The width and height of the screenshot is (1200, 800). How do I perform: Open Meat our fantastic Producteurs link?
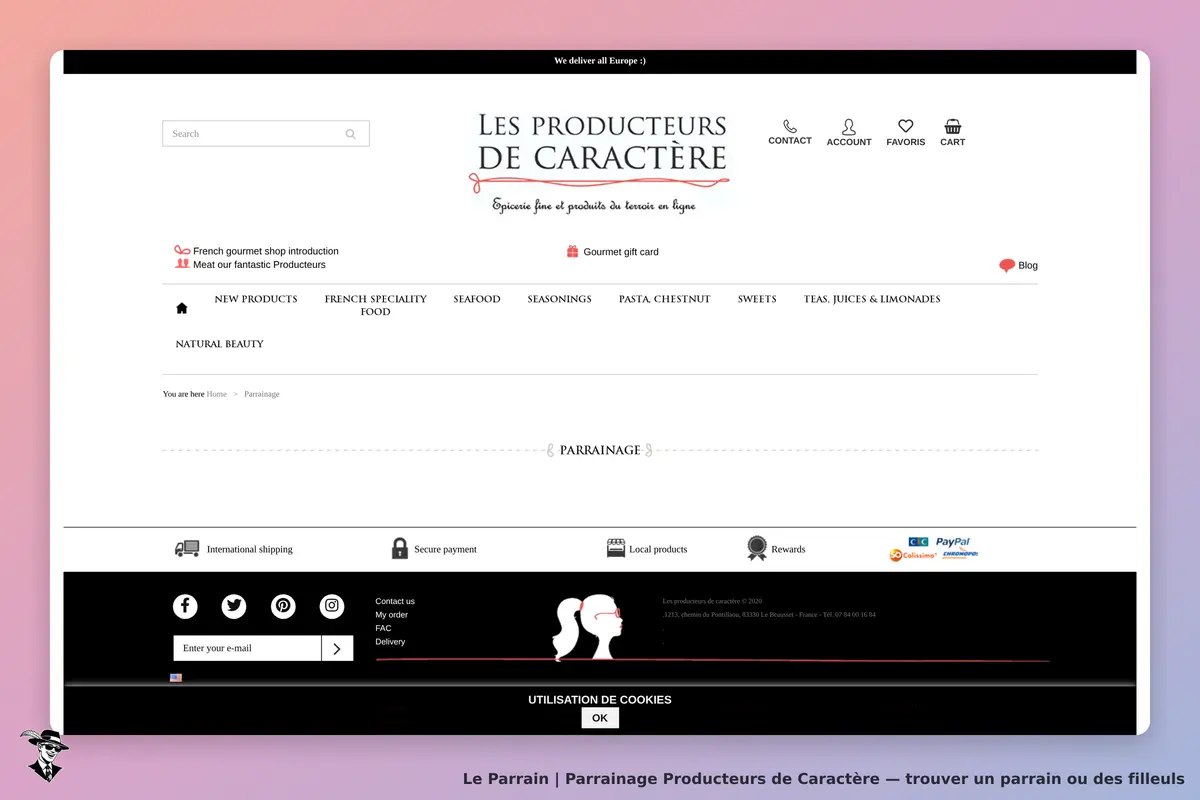[x=260, y=265]
